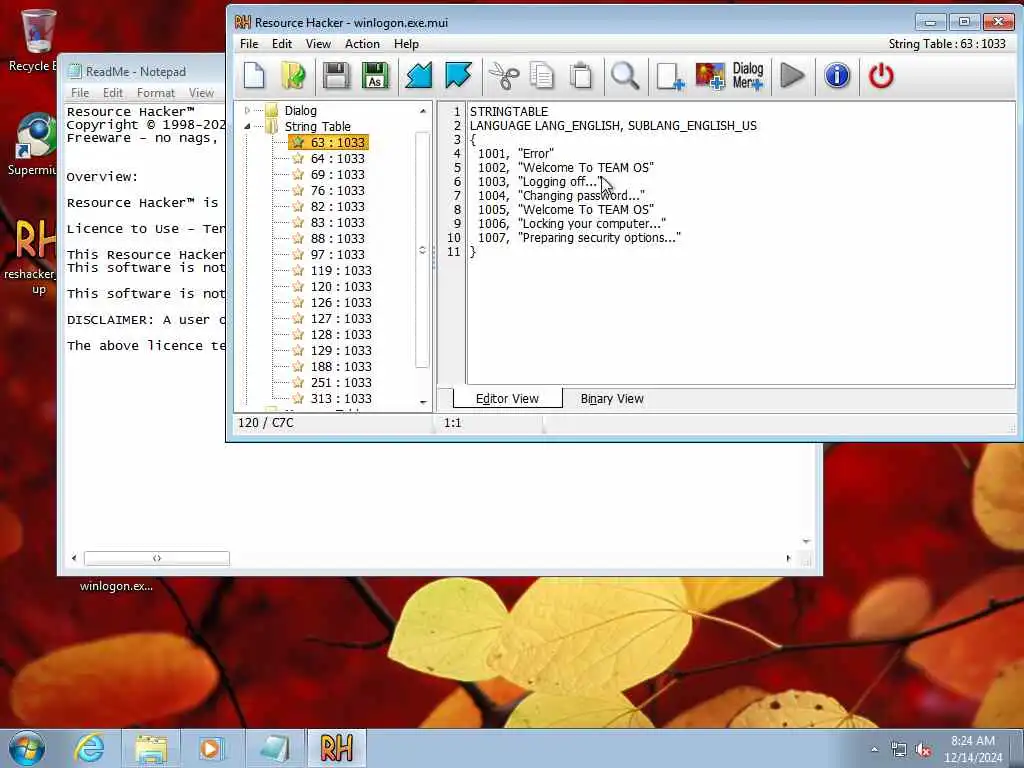Image resolution: width=1024 pixels, height=768 pixels.
Task: Click Notepad horizontal scrollbar thumb
Action: 157,558
